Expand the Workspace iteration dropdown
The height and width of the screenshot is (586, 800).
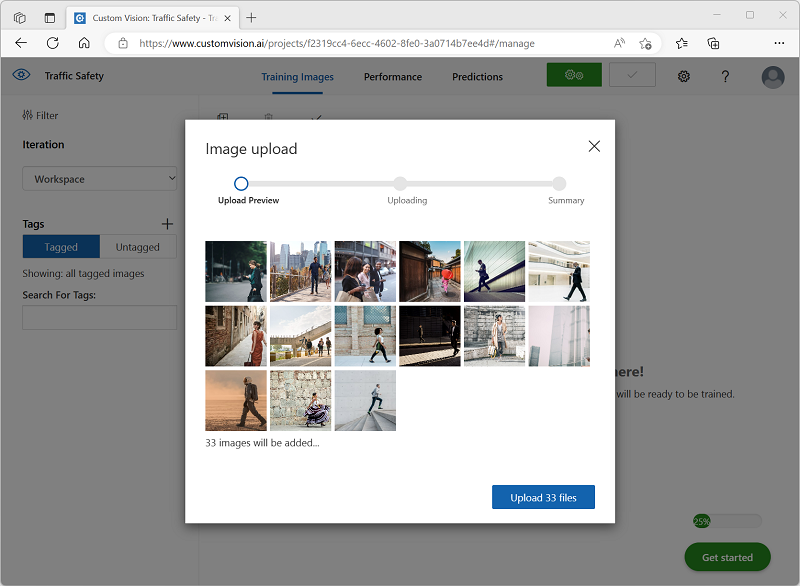click(x=99, y=179)
